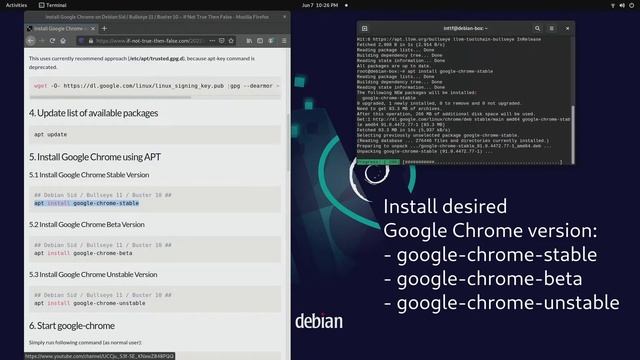The height and width of the screenshot is (360, 640).
Task: Click apt install google-chrome-beta command
Action: tap(83, 253)
